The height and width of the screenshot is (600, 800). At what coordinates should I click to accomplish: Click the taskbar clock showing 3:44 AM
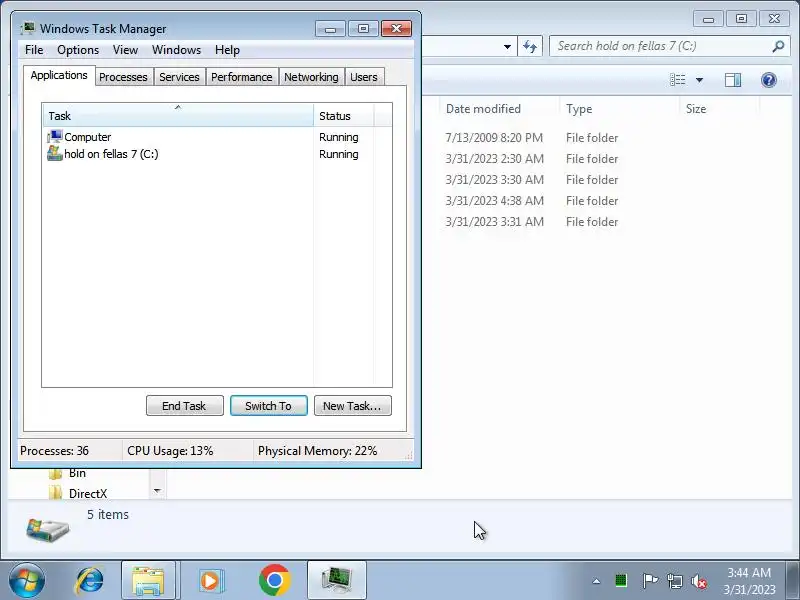[x=749, y=581]
